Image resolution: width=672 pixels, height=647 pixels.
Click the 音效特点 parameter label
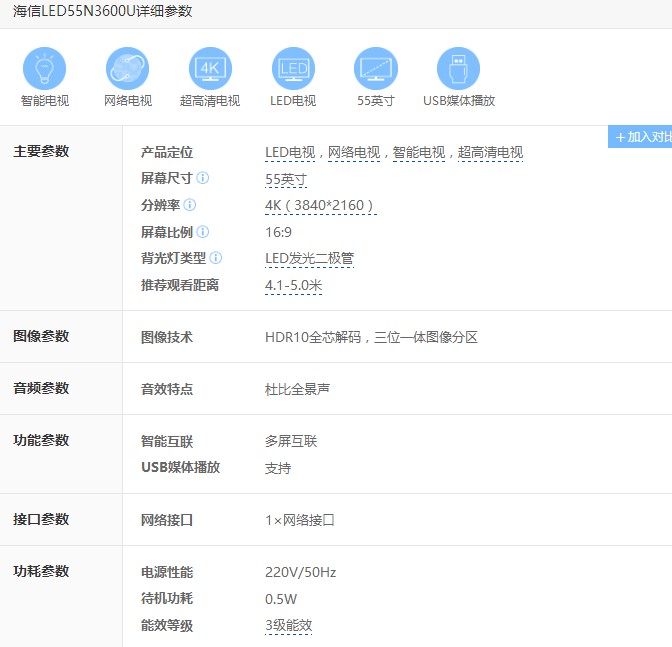tap(167, 389)
